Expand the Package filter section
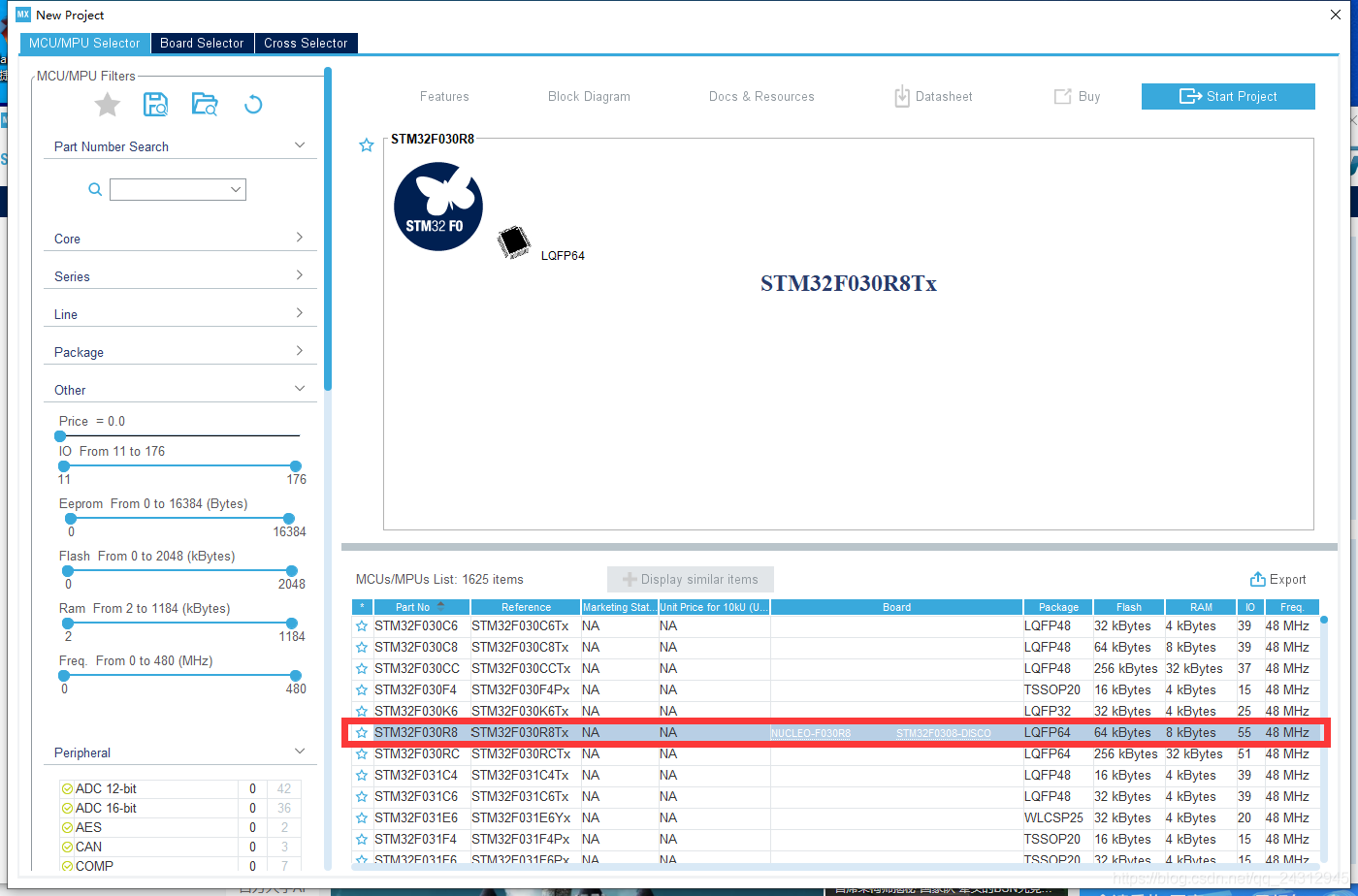The image size is (1358, 896). point(300,351)
